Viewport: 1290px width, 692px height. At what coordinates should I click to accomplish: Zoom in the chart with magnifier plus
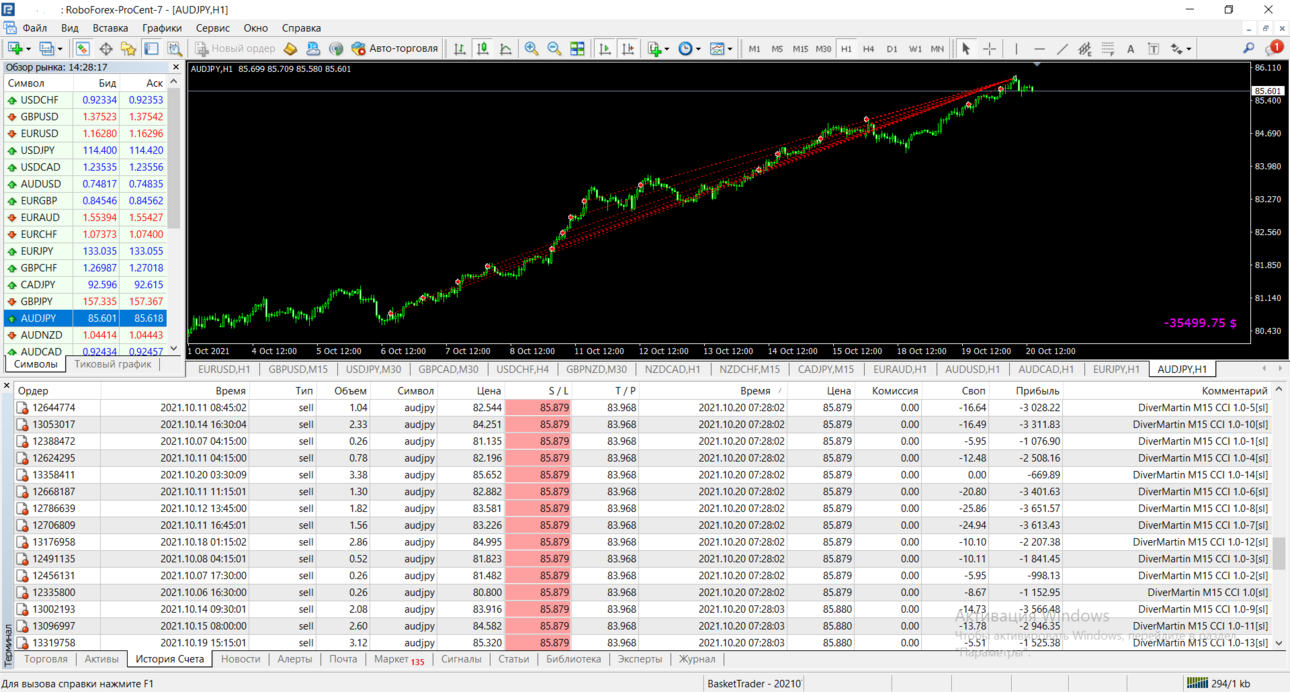(531, 48)
